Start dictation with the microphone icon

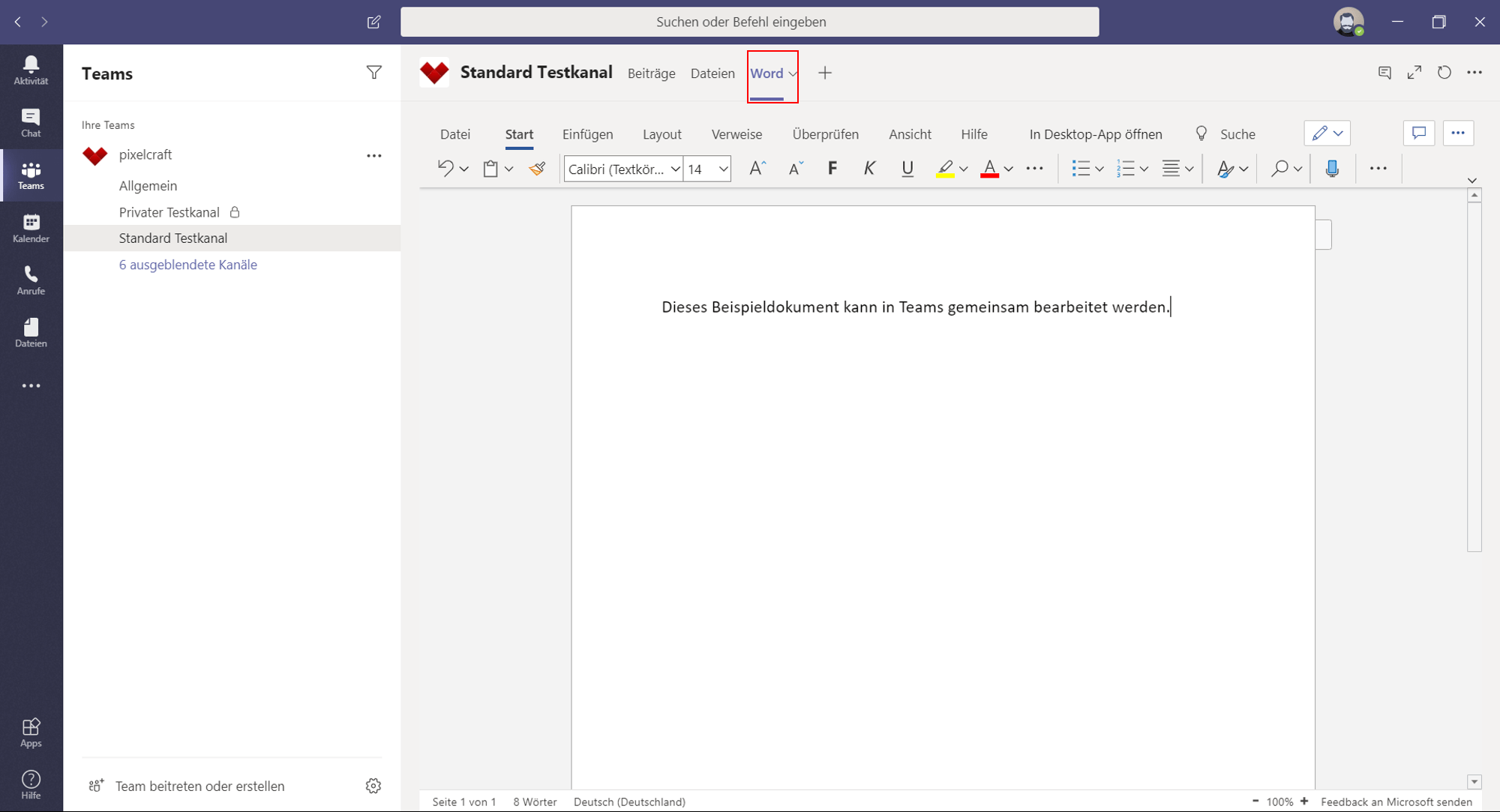[x=1332, y=169]
